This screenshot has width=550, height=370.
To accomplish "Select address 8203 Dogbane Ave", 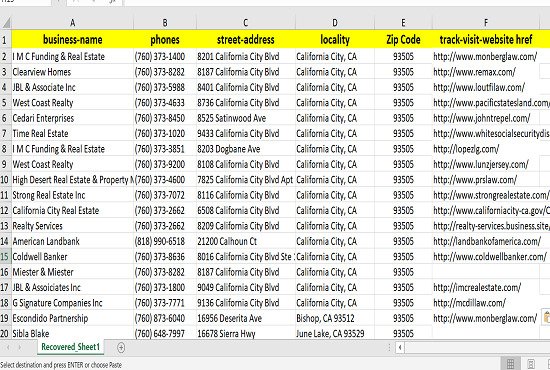I will [x=246, y=149].
